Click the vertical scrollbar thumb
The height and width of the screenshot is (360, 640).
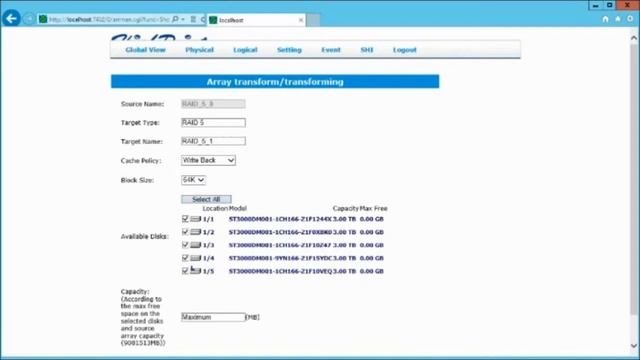point(634,179)
